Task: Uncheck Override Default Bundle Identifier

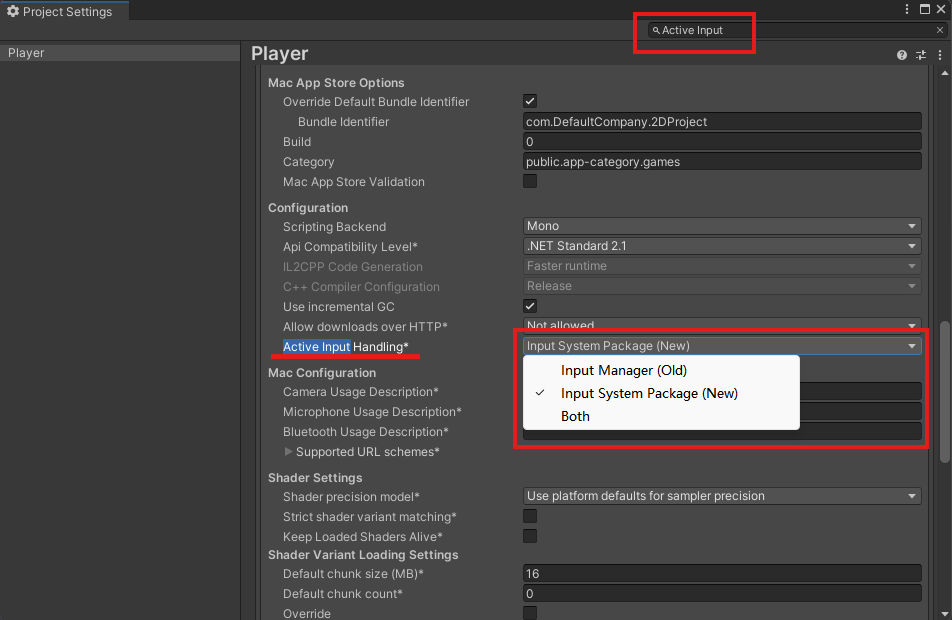Action: (x=529, y=101)
